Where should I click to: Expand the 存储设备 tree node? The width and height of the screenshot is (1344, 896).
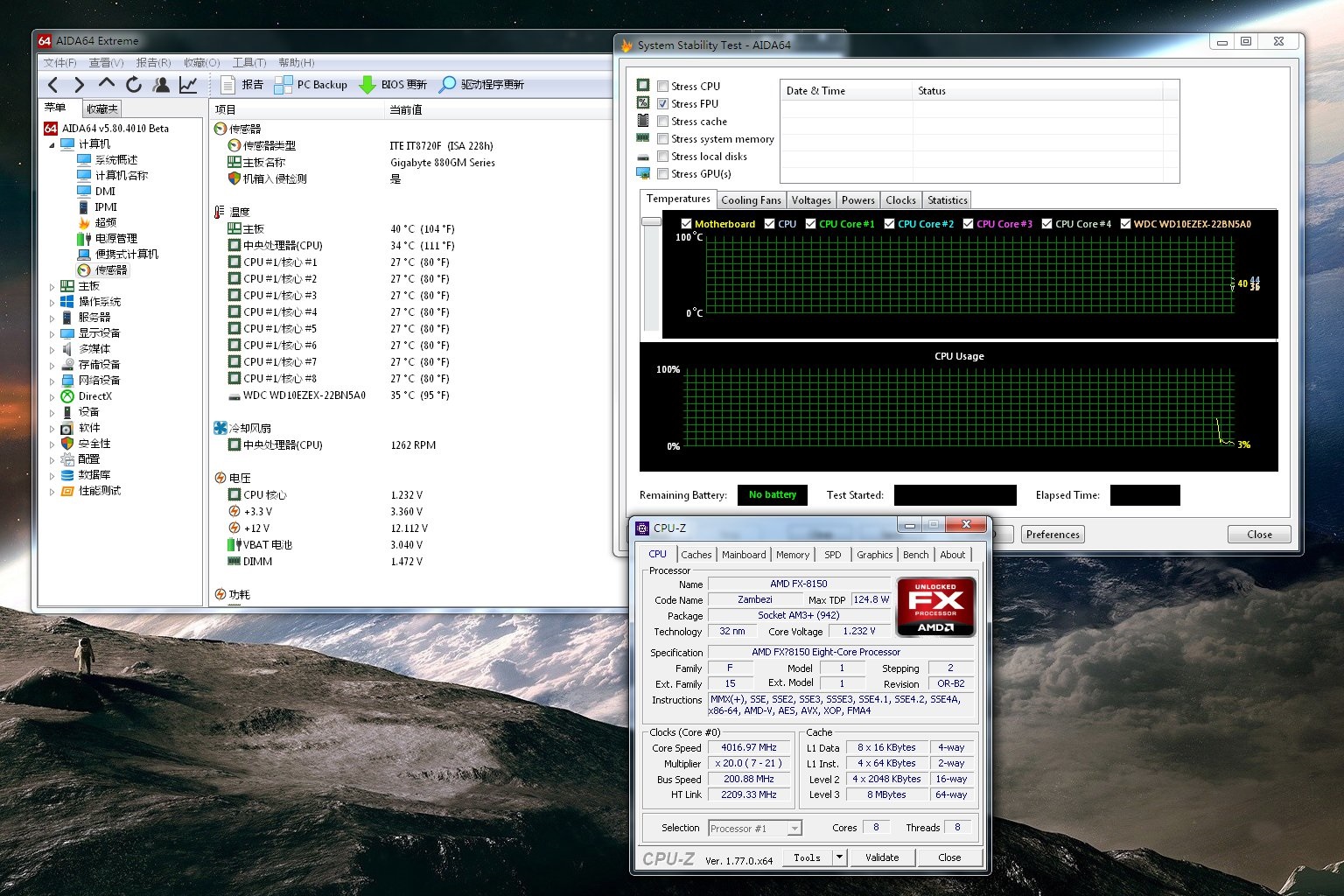[x=52, y=365]
